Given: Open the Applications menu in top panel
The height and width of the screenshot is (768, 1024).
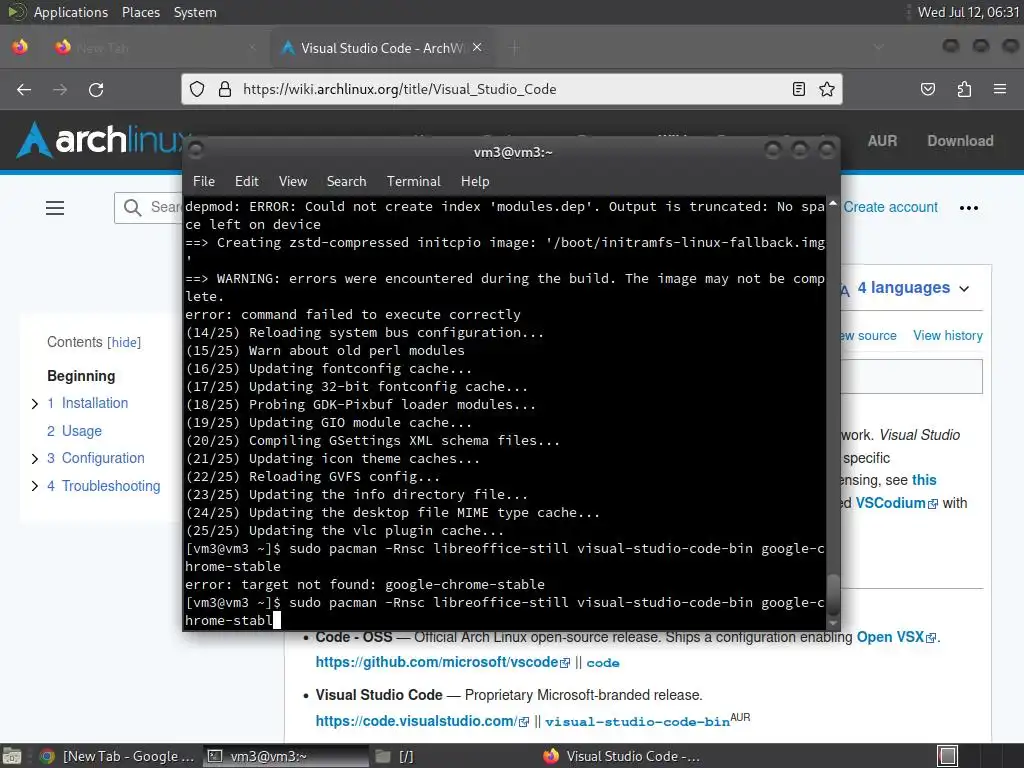Looking at the screenshot, I should 71,12.
